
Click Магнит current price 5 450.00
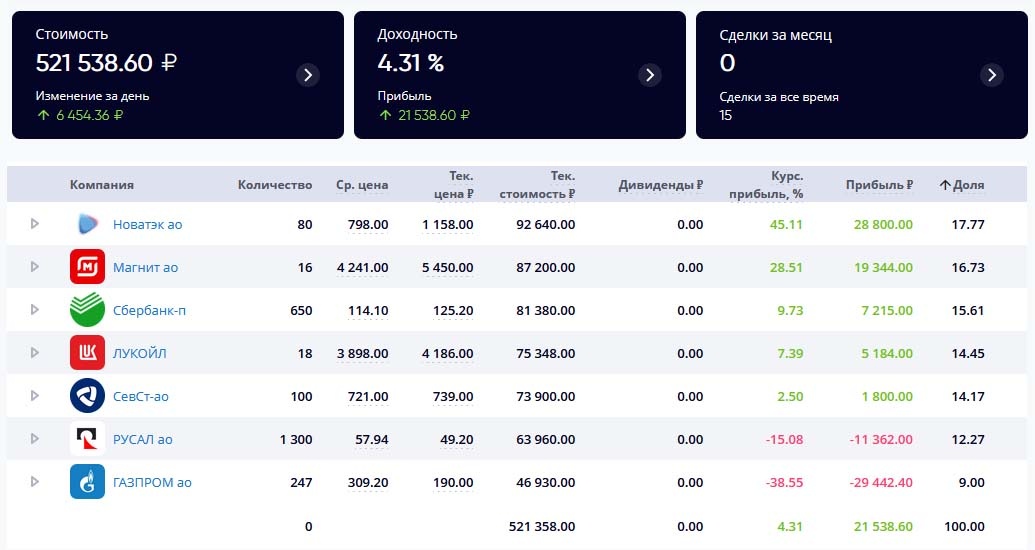pos(448,267)
